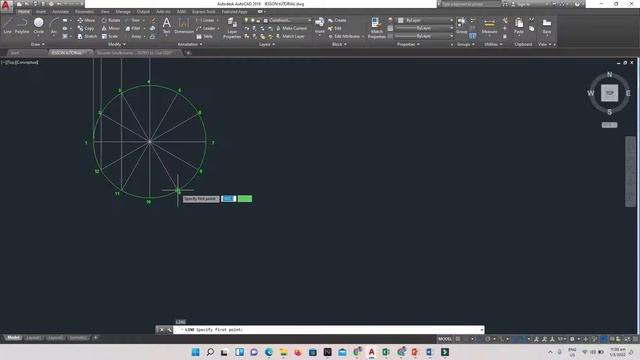640x360 pixels.
Task: Switch to the Annotate ribbon tab
Action: tap(60, 11)
